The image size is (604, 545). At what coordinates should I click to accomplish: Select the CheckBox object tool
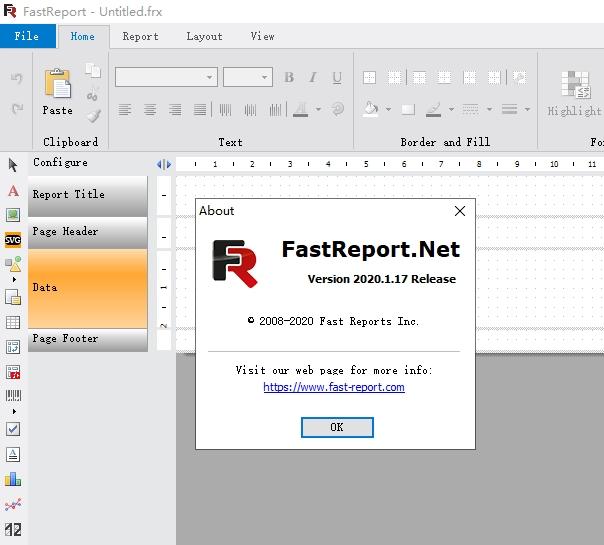pos(13,429)
